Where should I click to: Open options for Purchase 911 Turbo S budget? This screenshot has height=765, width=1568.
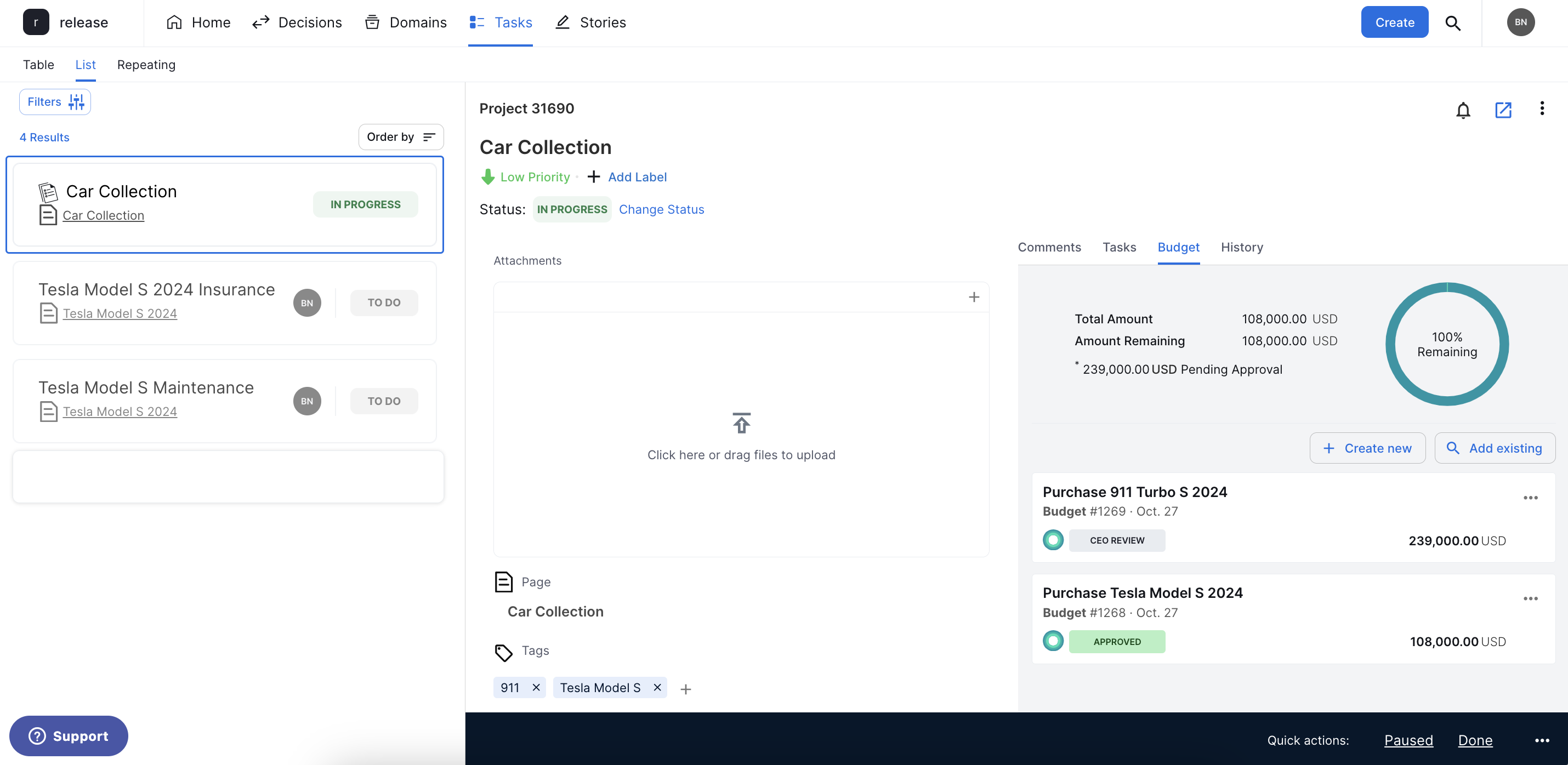1530,498
